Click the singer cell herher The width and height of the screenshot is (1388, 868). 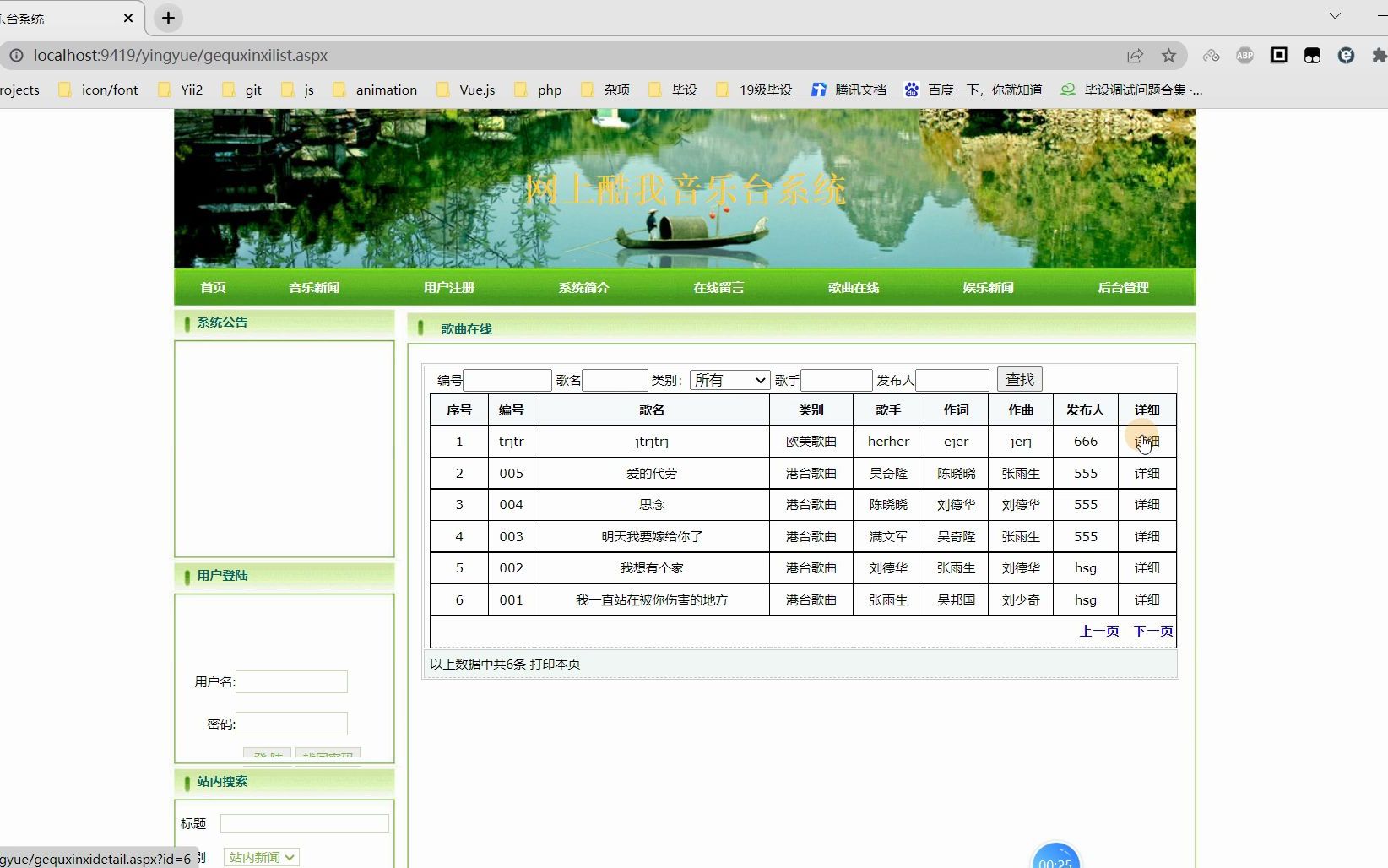pyautogui.click(x=889, y=442)
